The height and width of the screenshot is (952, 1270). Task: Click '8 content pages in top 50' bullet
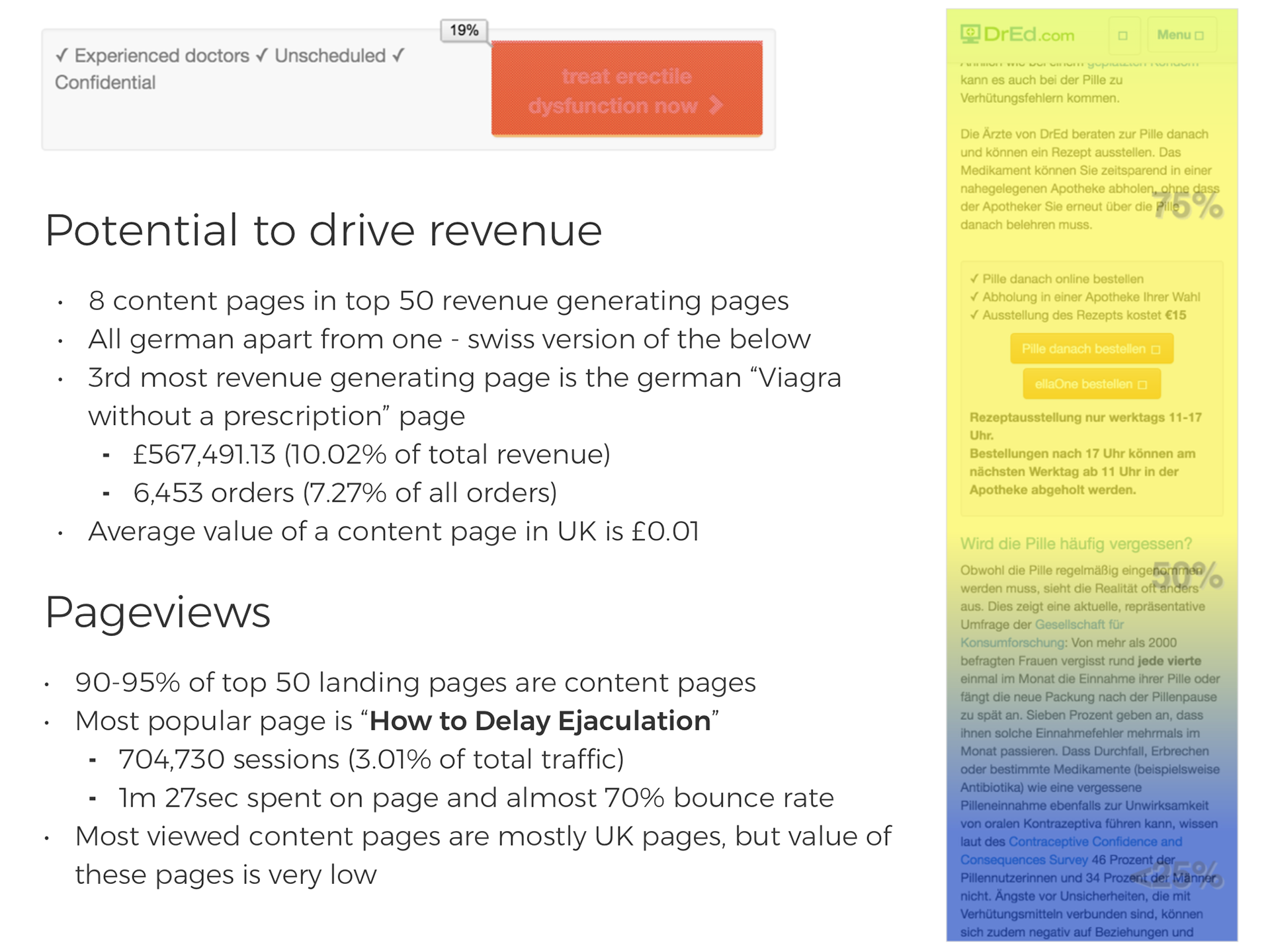click(x=439, y=301)
